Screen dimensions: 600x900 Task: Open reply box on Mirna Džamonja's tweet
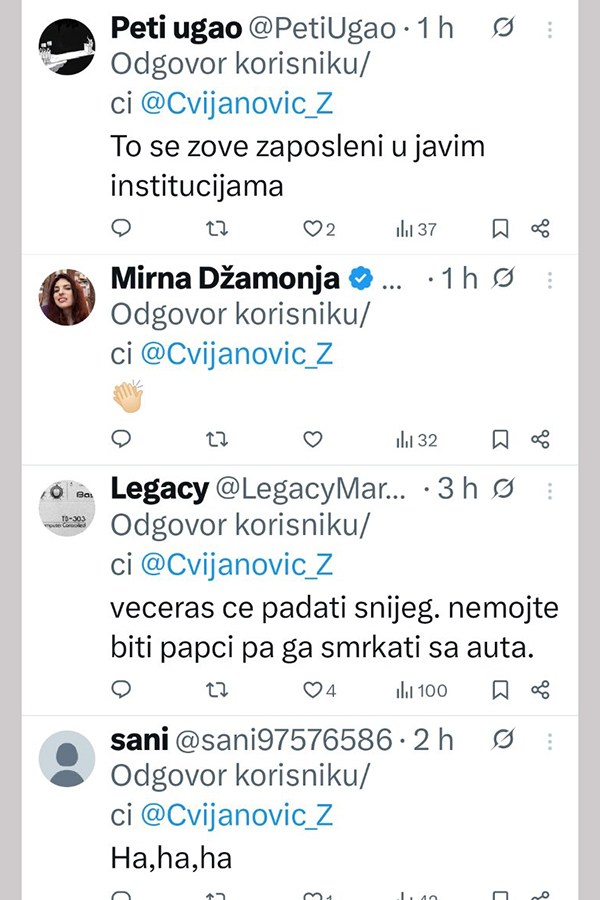pyautogui.click(x=121, y=439)
